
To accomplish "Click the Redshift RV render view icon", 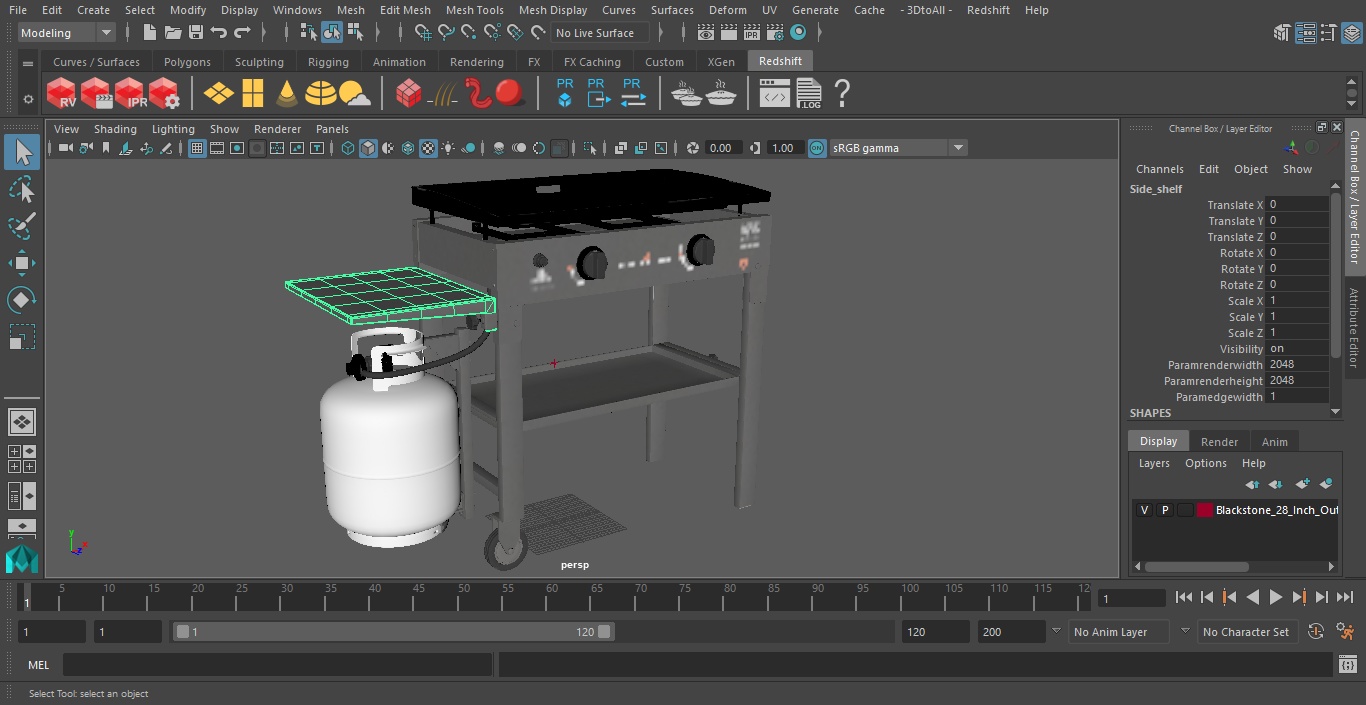I will pyautogui.click(x=62, y=94).
